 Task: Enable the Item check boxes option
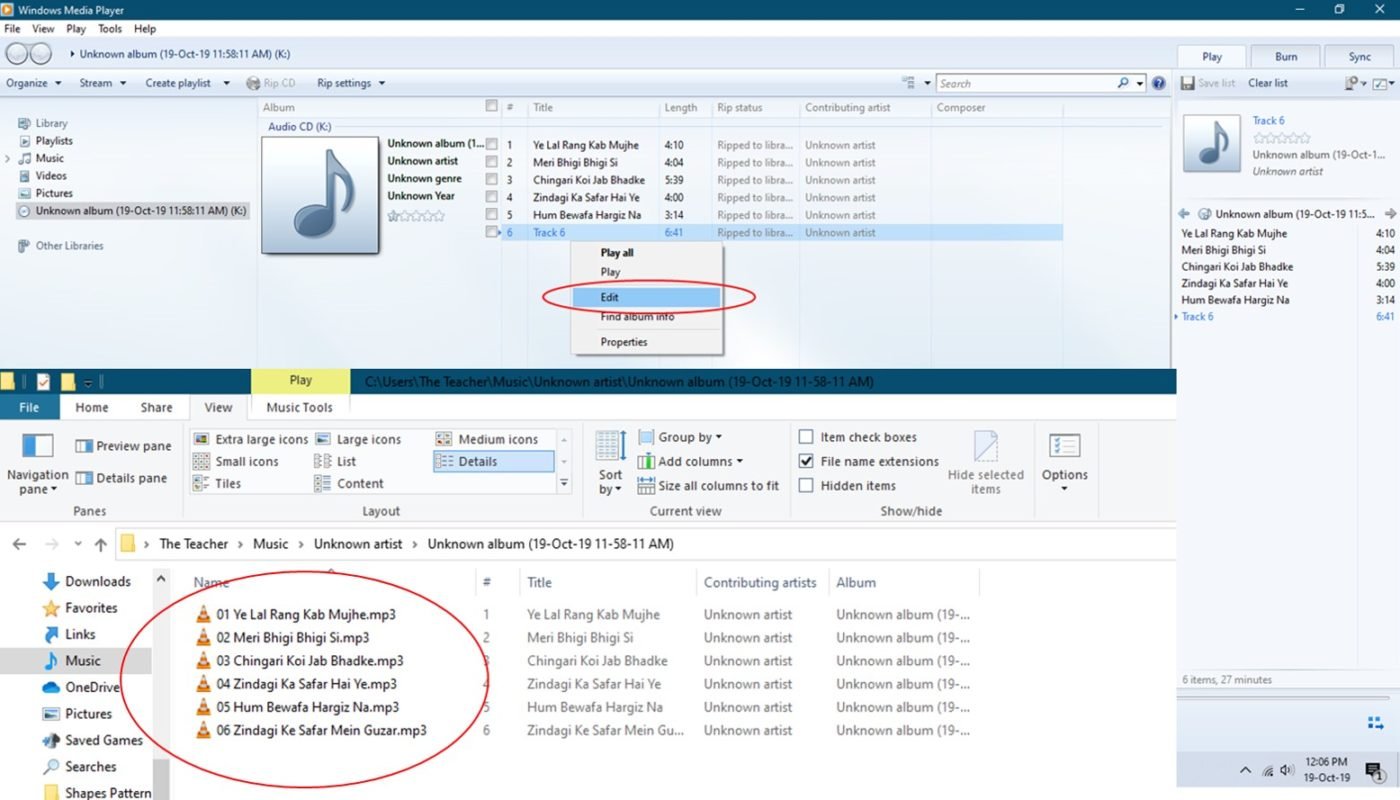pyautogui.click(x=806, y=437)
